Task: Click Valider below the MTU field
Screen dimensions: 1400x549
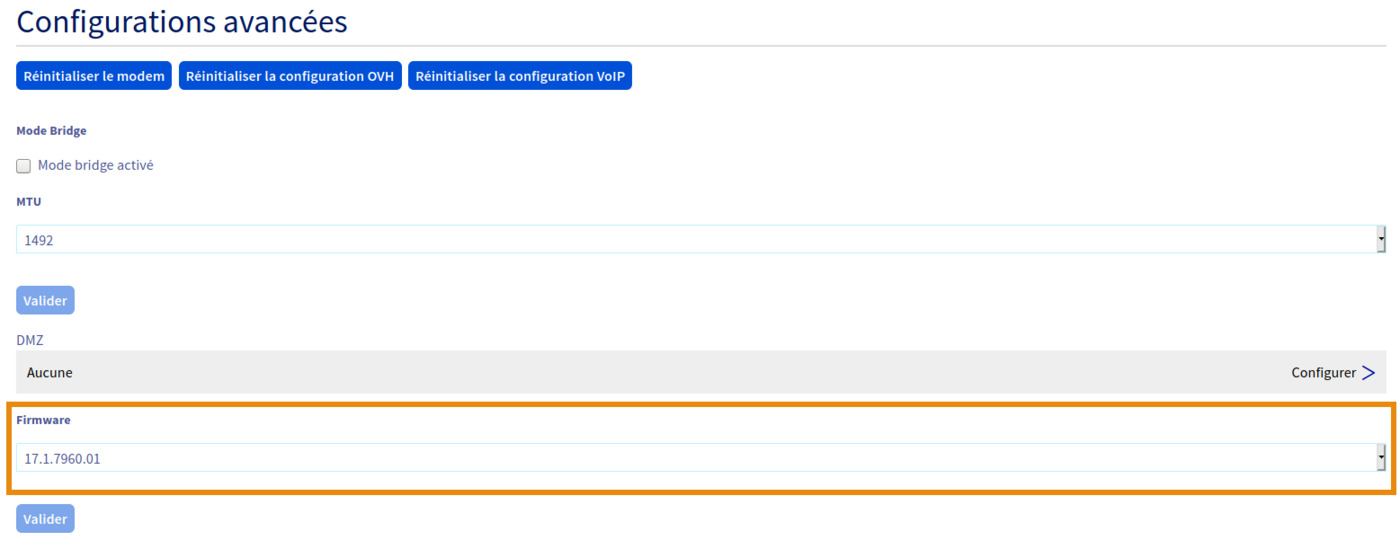Action: click(45, 300)
